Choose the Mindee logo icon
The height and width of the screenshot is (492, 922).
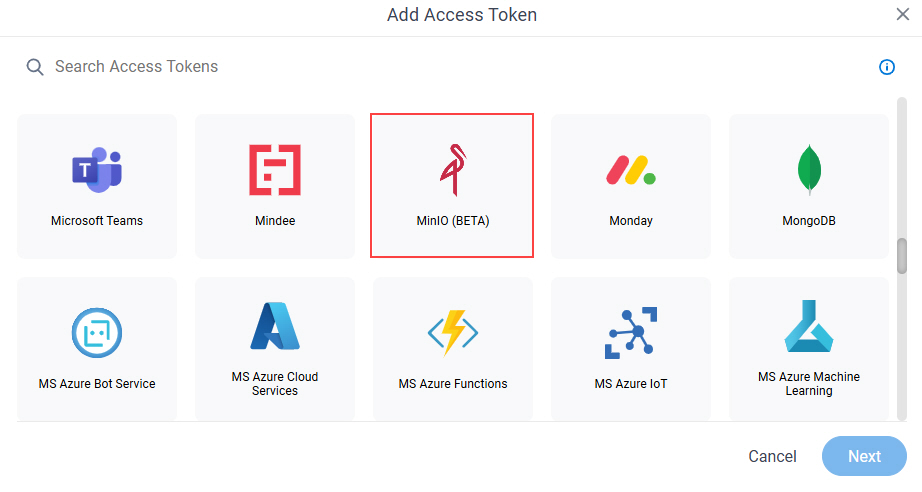tap(275, 170)
